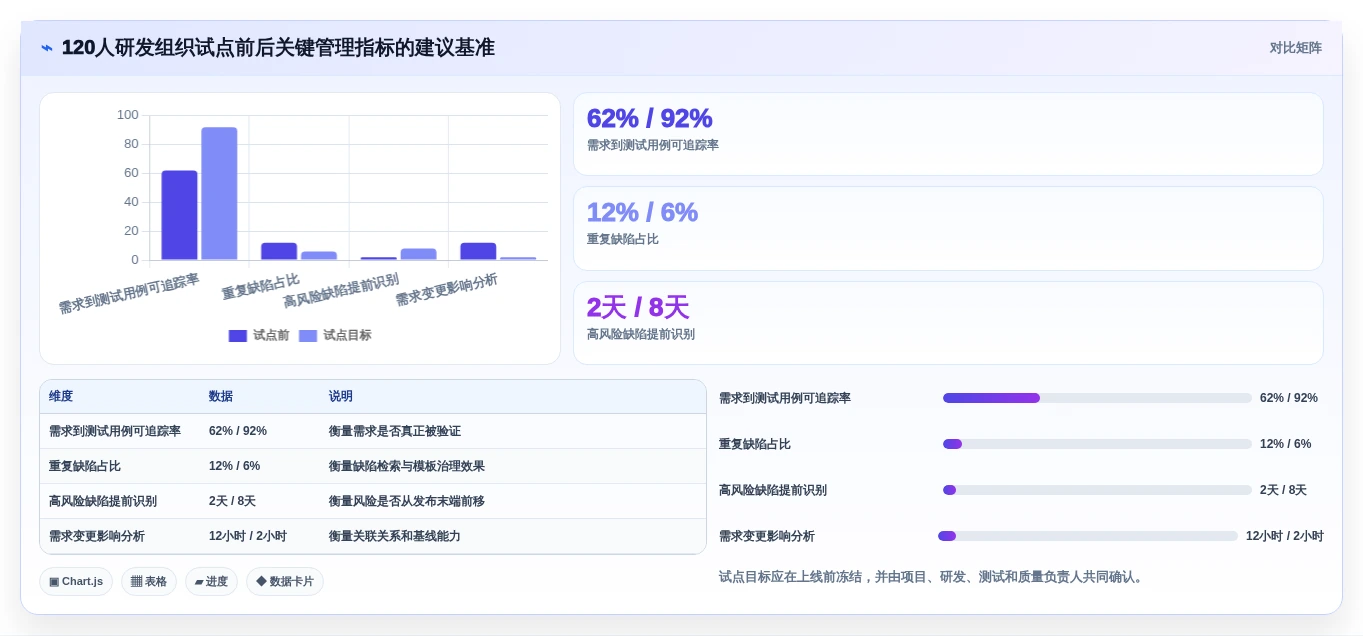Click progress value 12小时 / 2小时
This screenshot has height=636, width=1363.
[x=1285, y=536]
